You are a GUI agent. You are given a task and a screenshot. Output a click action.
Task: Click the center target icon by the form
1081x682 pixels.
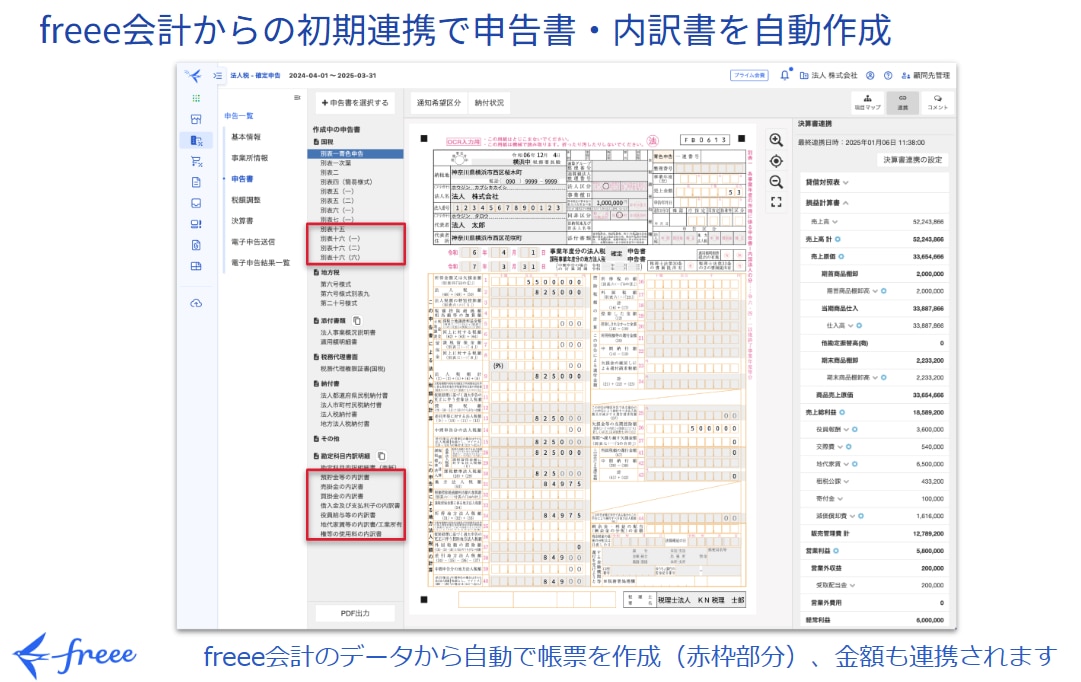(x=776, y=161)
